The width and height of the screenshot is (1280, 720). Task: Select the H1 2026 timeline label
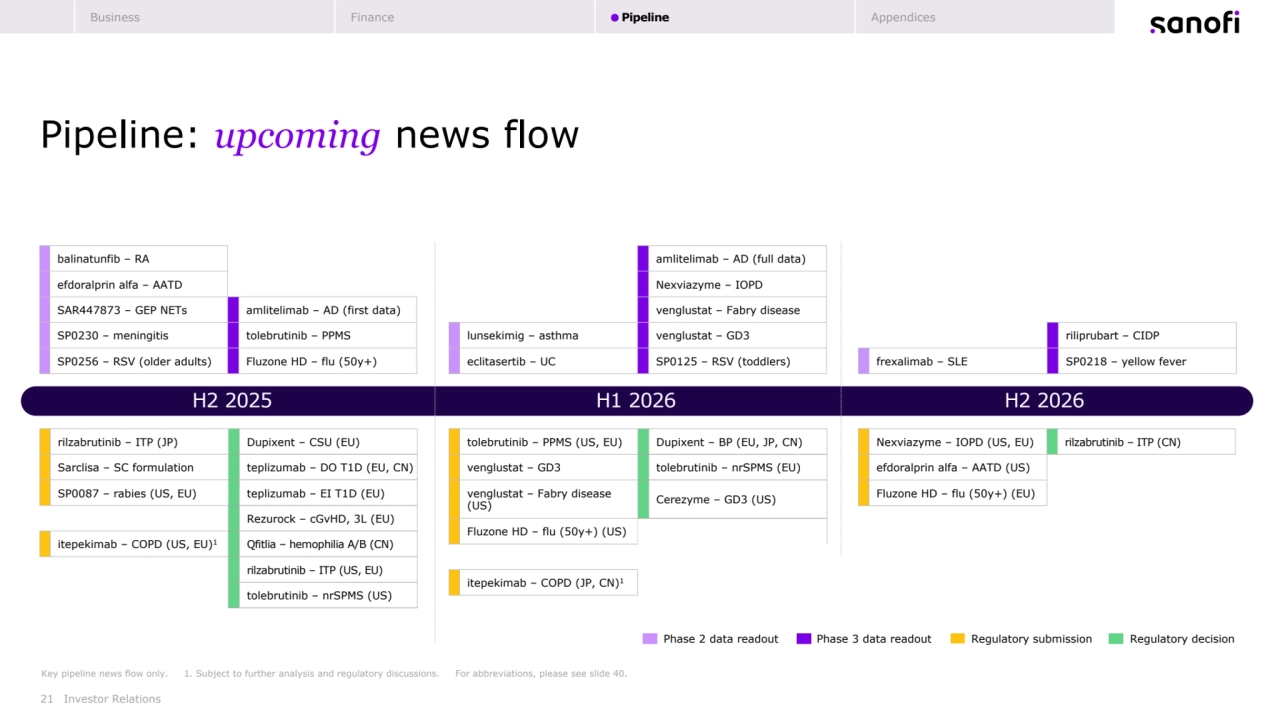(636, 401)
